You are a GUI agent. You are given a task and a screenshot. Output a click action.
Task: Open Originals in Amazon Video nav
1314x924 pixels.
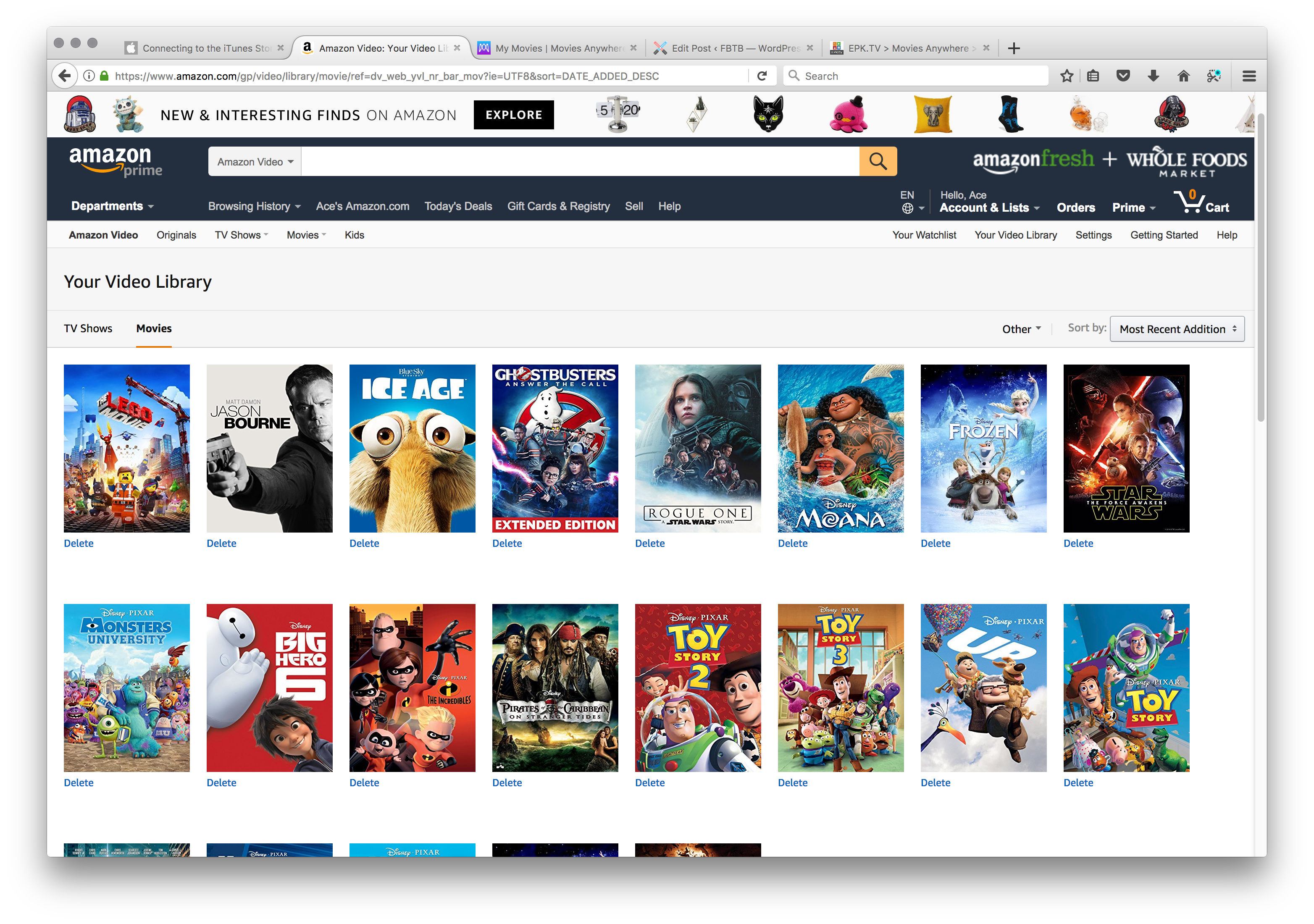pyautogui.click(x=176, y=235)
